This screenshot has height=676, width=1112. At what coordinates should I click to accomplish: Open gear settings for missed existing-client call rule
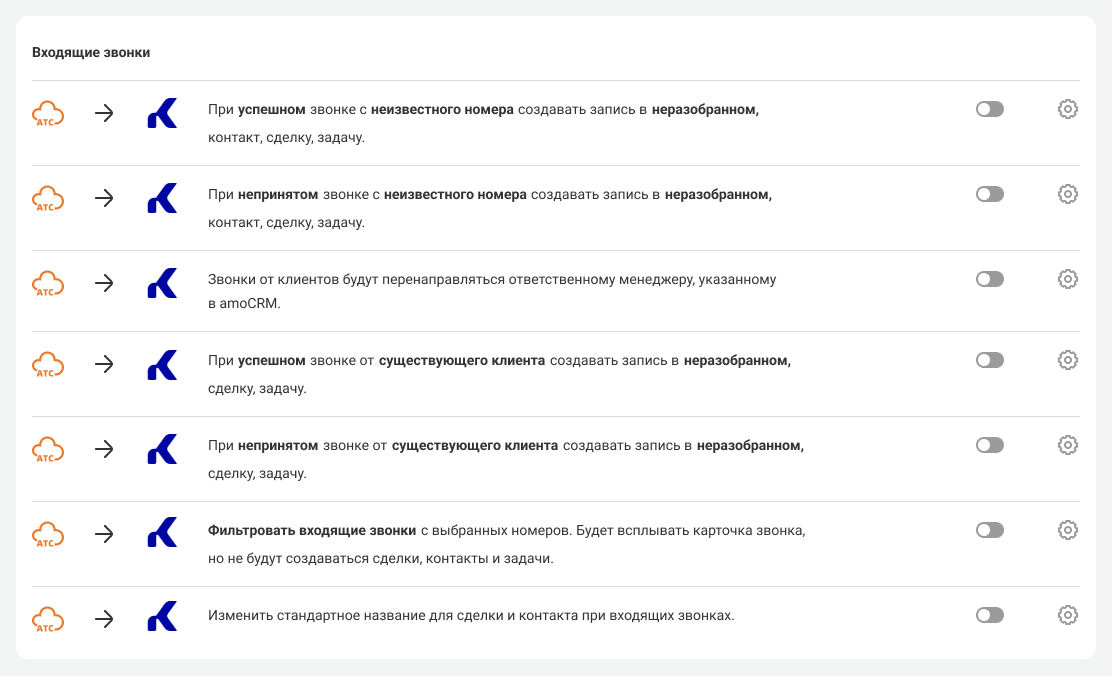click(x=1067, y=445)
